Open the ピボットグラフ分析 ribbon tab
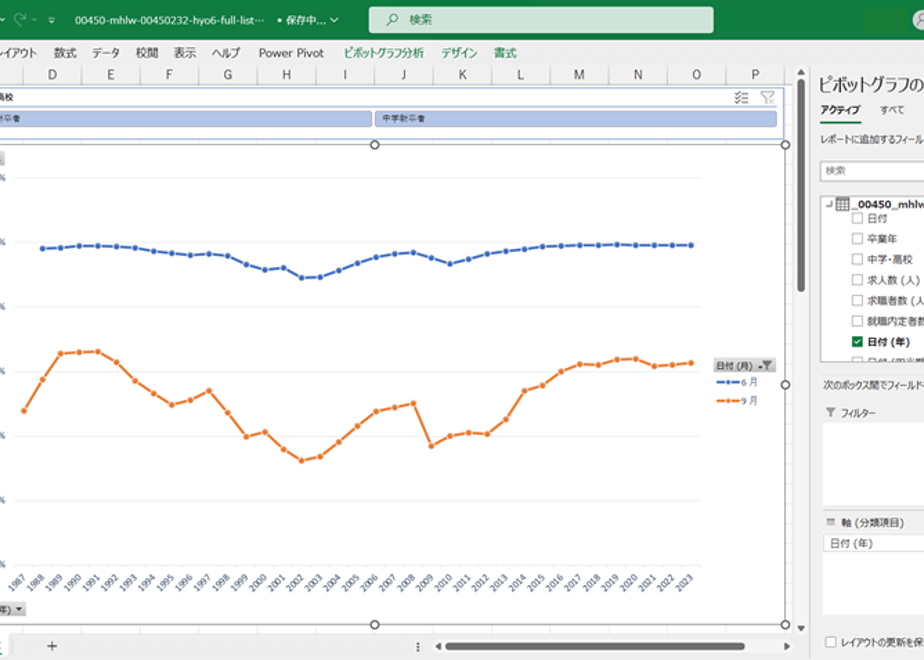This screenshot has width=924, height=660. pos(384,53)
